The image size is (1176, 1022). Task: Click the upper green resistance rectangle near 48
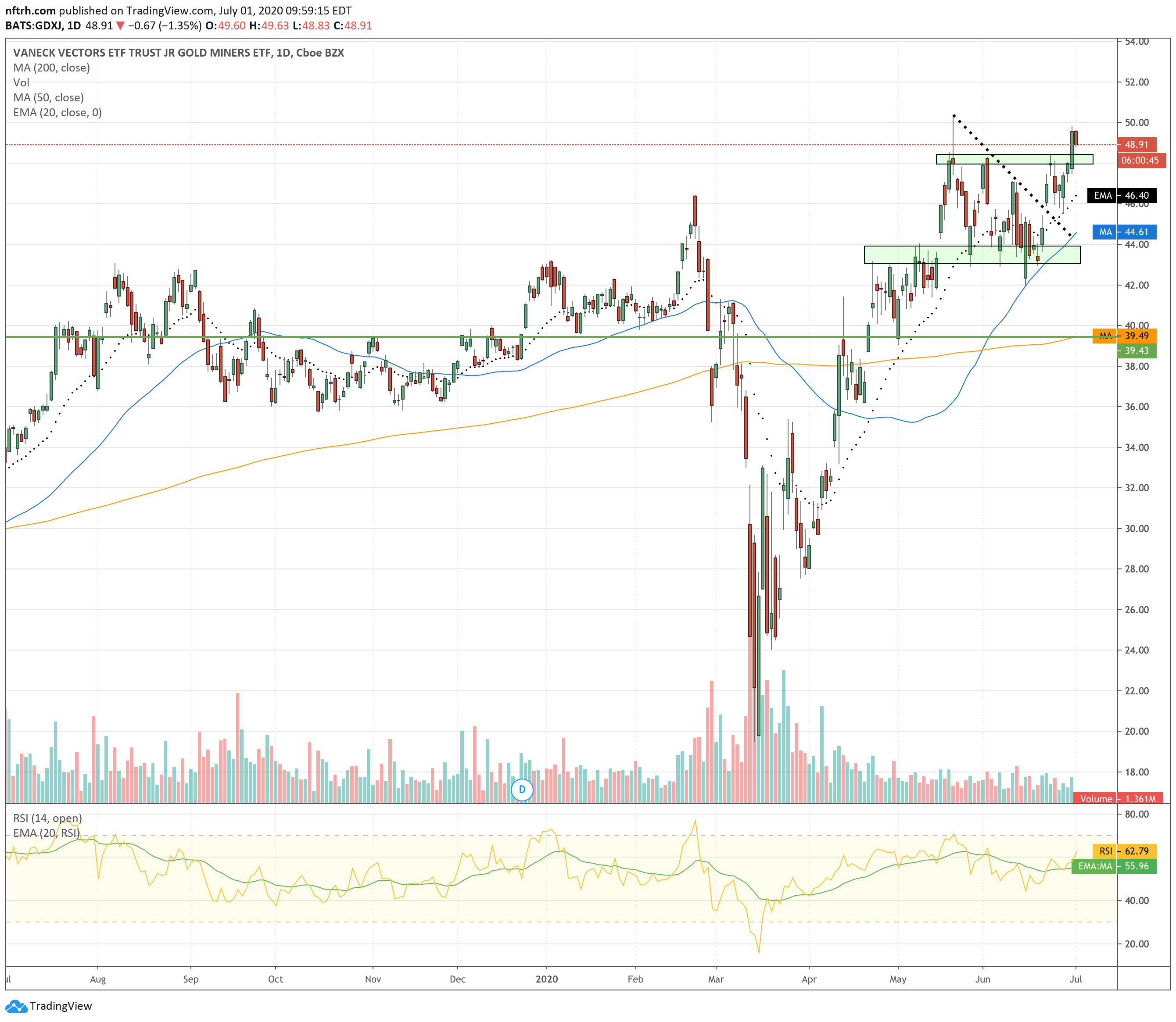pos(1014,159)
